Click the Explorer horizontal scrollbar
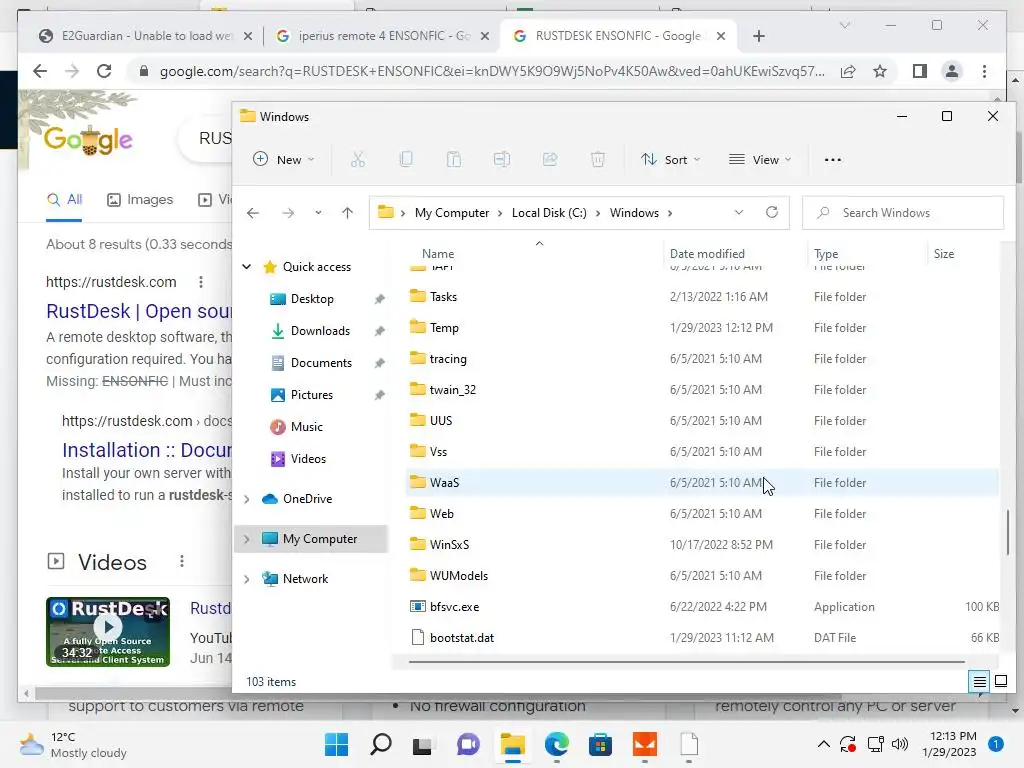1024x768 pixels. (686, 662)
